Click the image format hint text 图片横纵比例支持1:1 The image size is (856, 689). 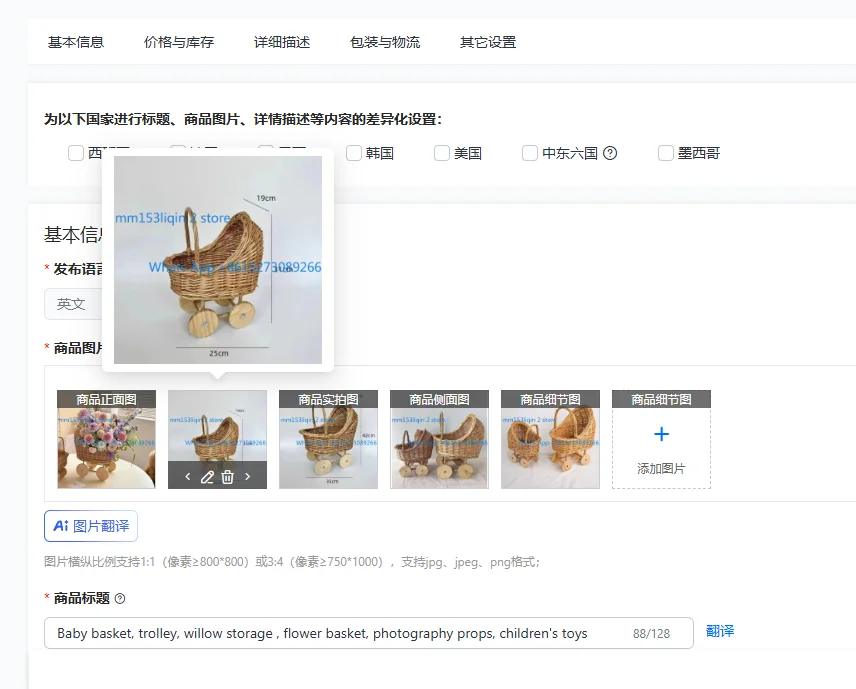tap(293, 562)
